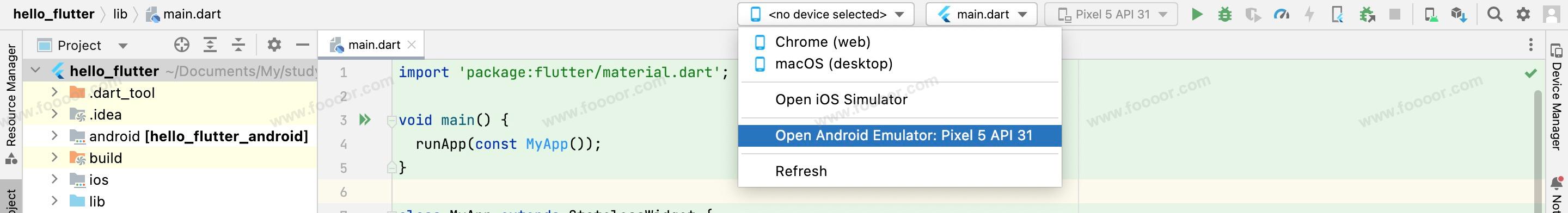Run main.dart with the green play button
The width and height of the screenshot is (1568, 213).
click(x=1197, y=14)
